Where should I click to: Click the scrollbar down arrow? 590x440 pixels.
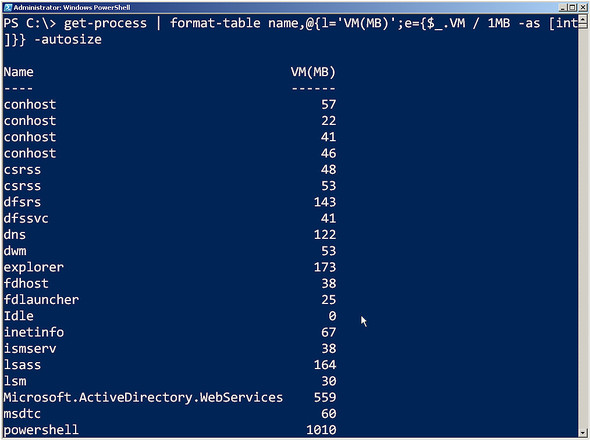[583, 432]
